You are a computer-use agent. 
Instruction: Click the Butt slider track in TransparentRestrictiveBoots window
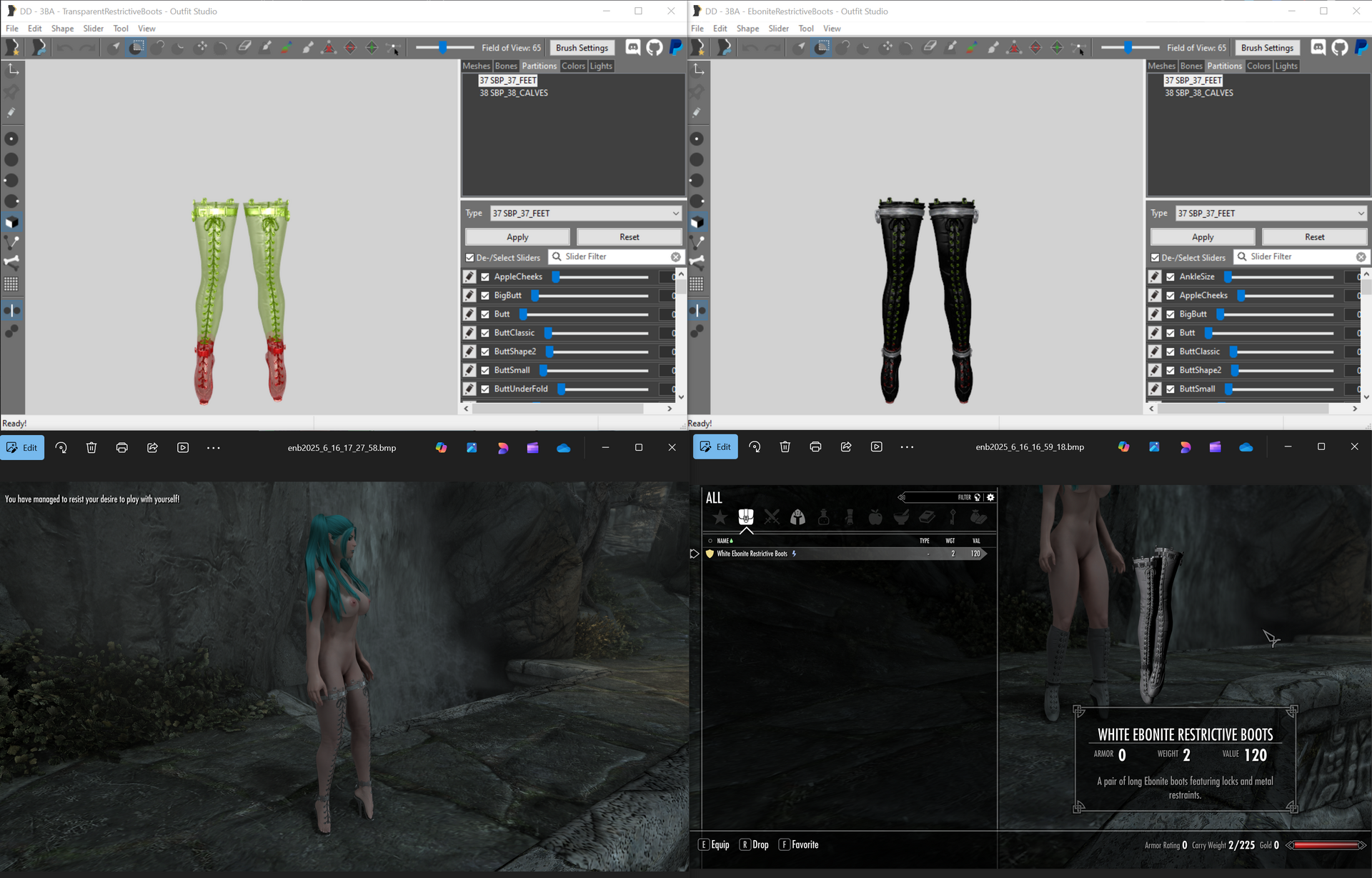585,314
